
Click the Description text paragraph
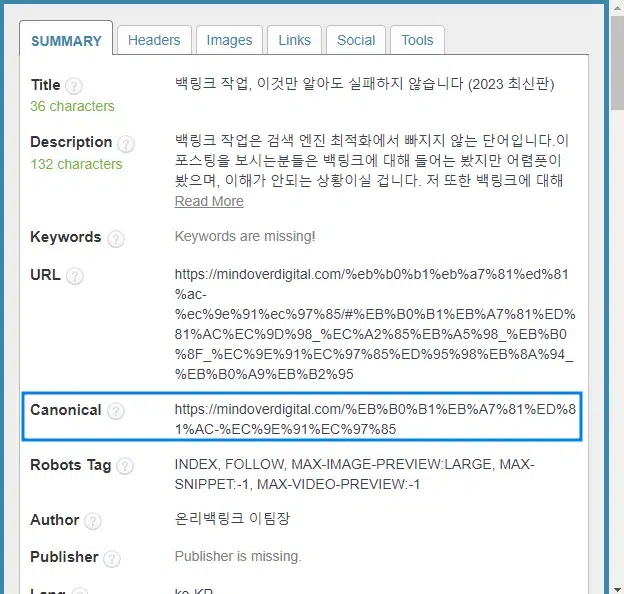tap(372, 161)
